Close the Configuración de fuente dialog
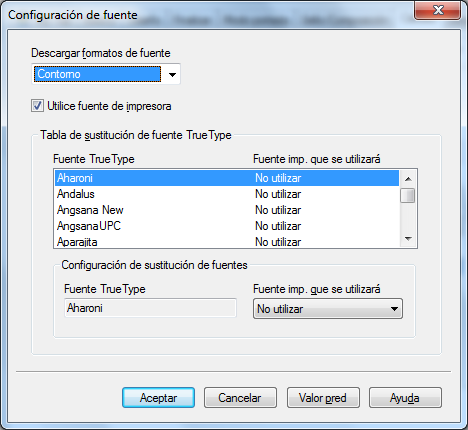The image size is (468, 430). coord(438,10)
